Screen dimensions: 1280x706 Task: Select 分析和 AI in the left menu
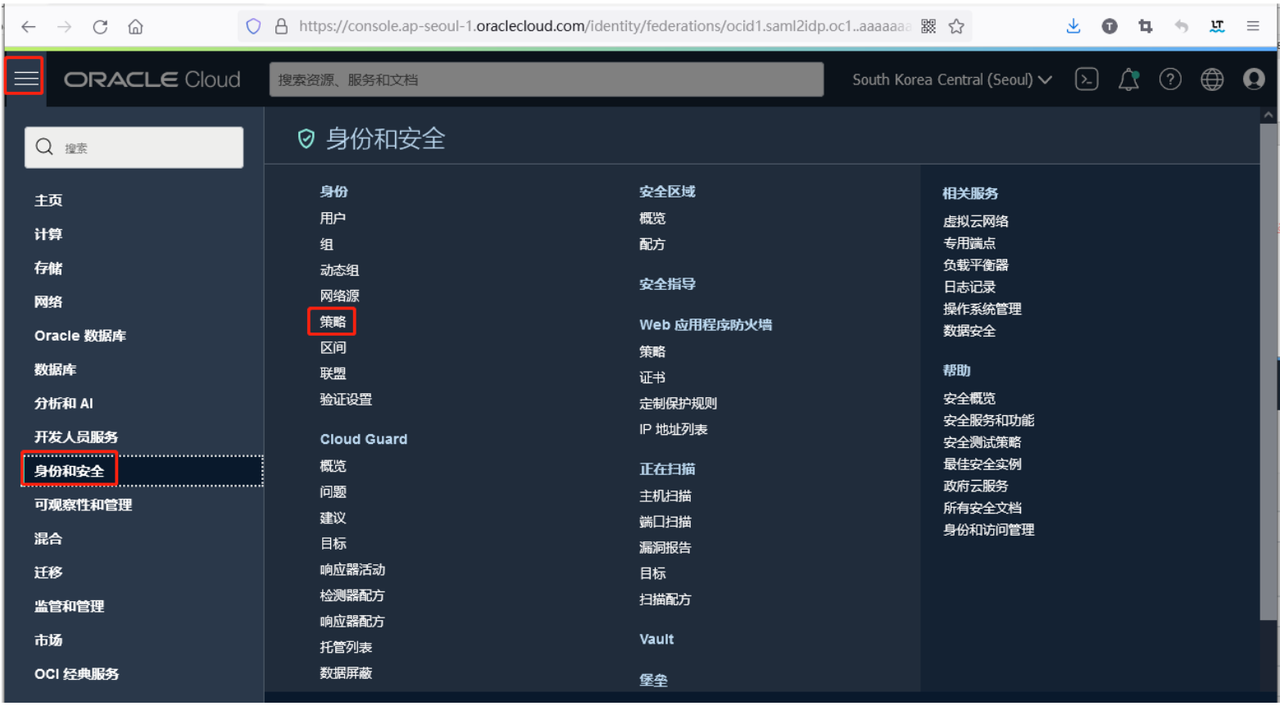(x=64, y=403)
